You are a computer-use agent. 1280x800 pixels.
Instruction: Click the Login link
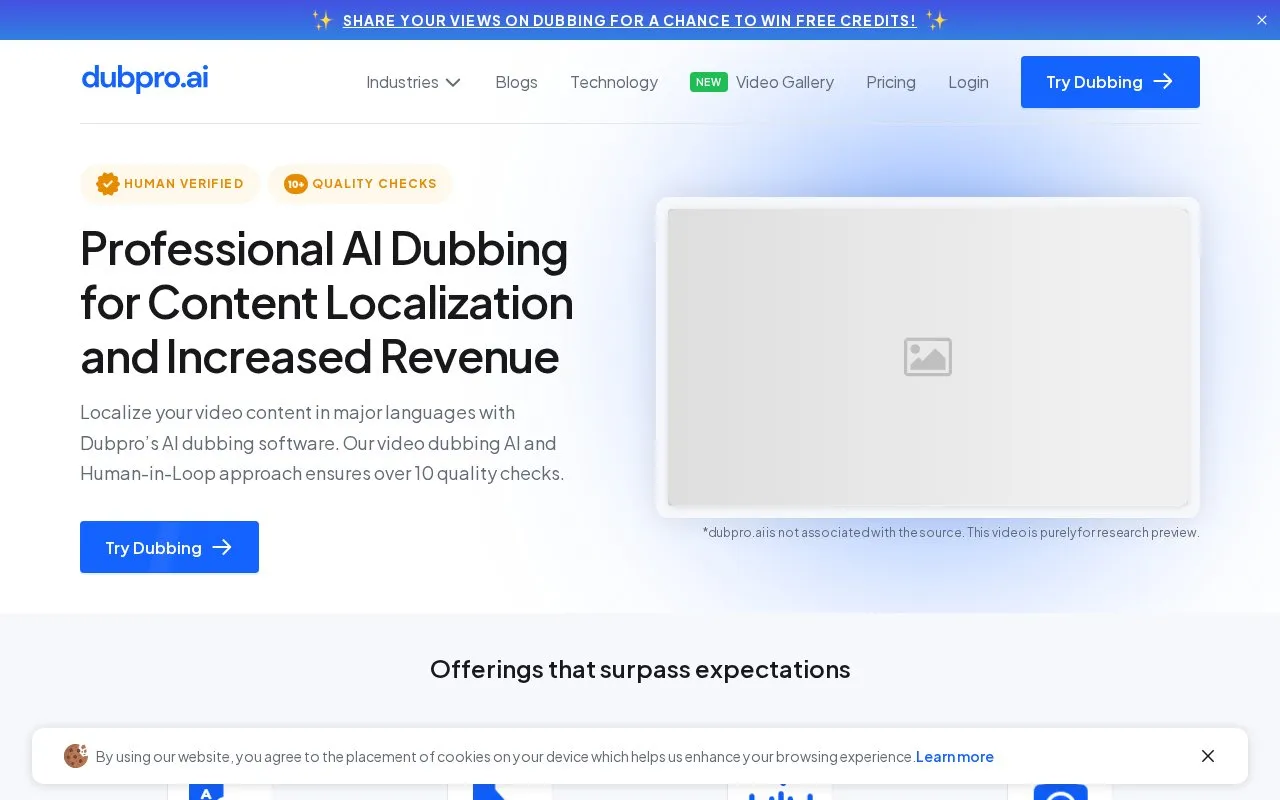[x=968, y=82]
